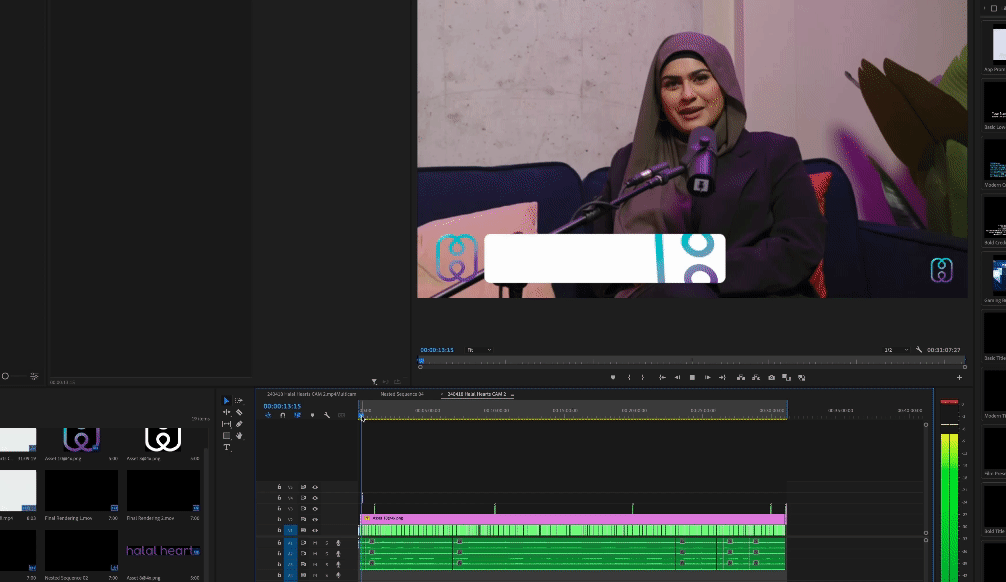
Task: Select the purple loop logo asset thumbnail
Action: (81, 440)
